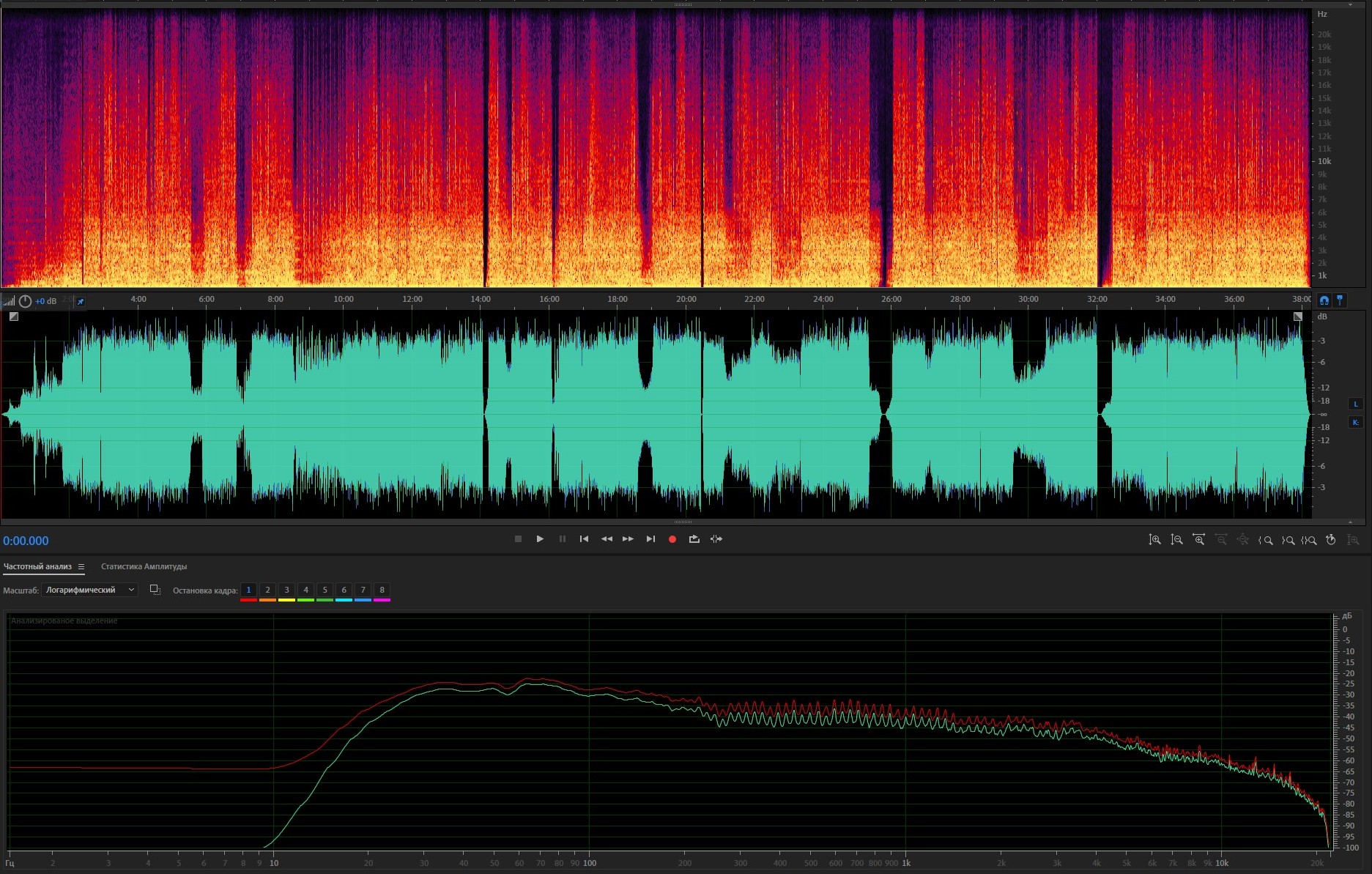Image resolution: width=1372 pixels, height=874 pixels.
Task: Click hold frame button 2
Action: [267, 590]
